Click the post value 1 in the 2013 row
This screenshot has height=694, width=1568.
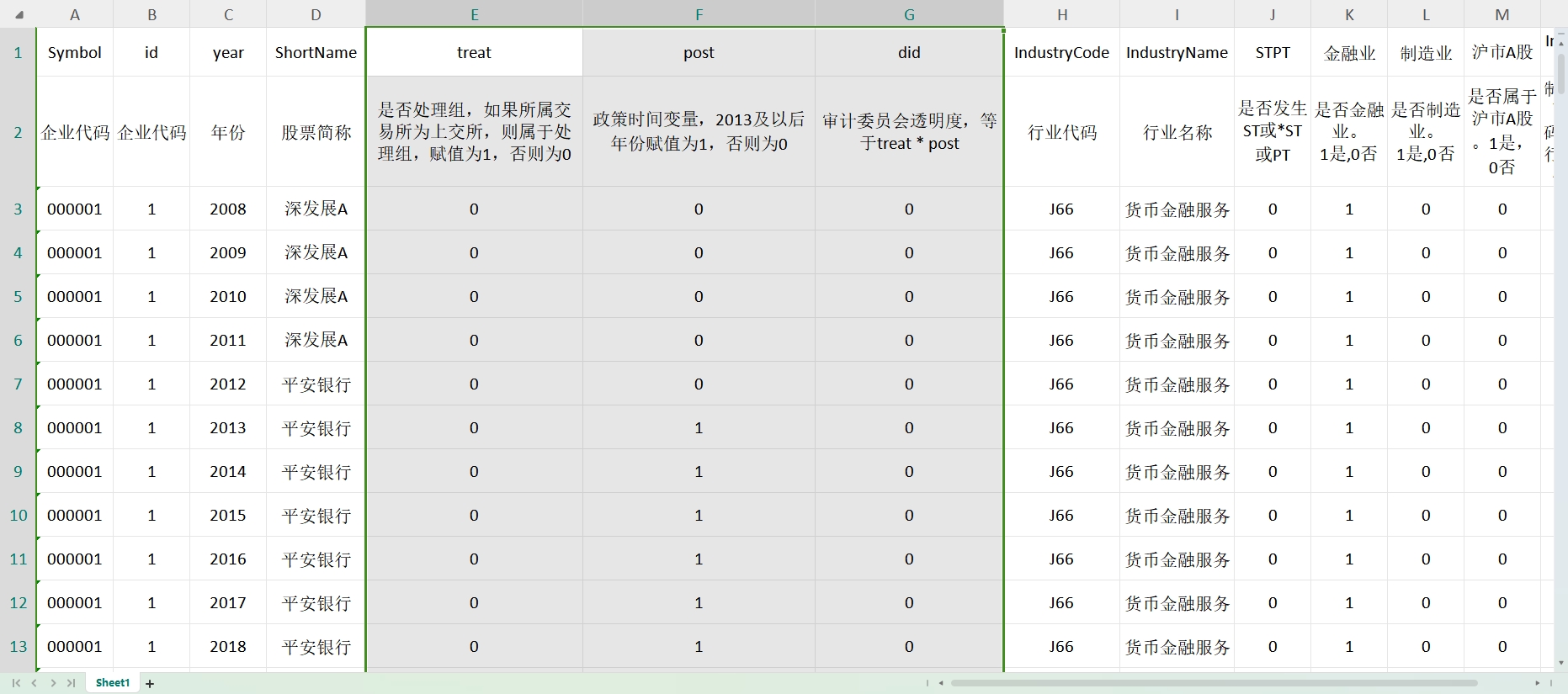coord(699,427)
